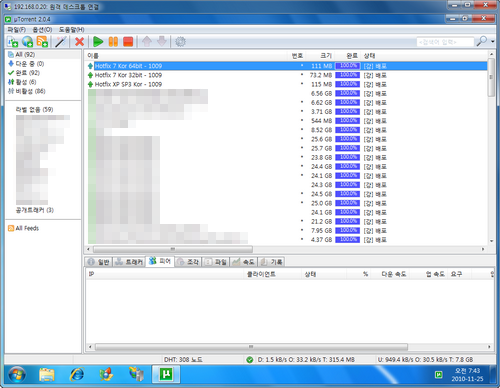
Task: Pause torrent with orange pause icon
Action: point(113,42)
